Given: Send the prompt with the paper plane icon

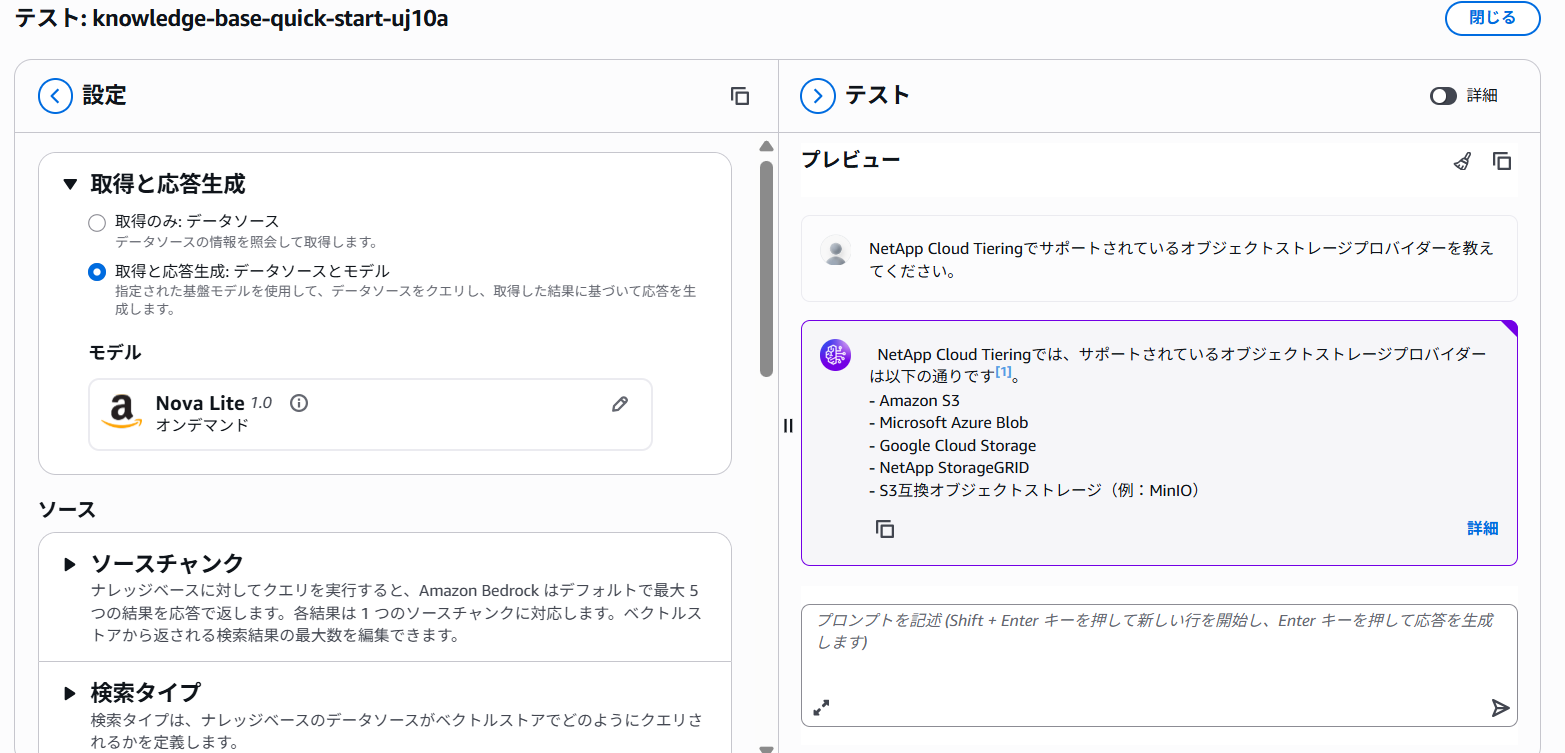Looking at the screenshot, I should (x=1500, y=708).
